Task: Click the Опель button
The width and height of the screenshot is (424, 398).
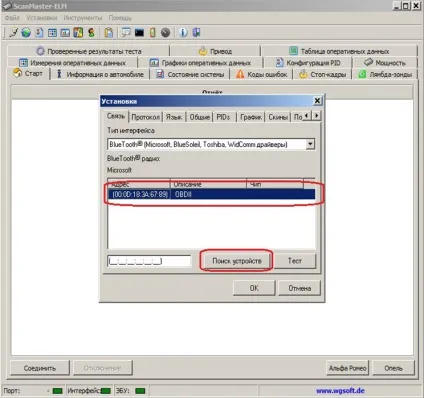Action: click(393, 368)
